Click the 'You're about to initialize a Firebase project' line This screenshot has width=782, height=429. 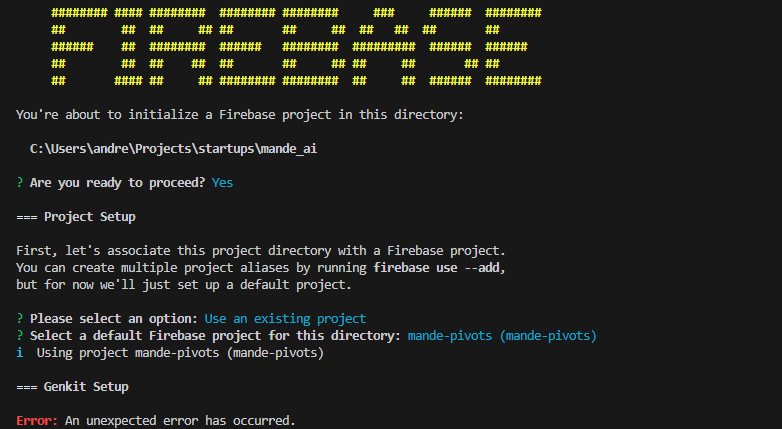240,115
